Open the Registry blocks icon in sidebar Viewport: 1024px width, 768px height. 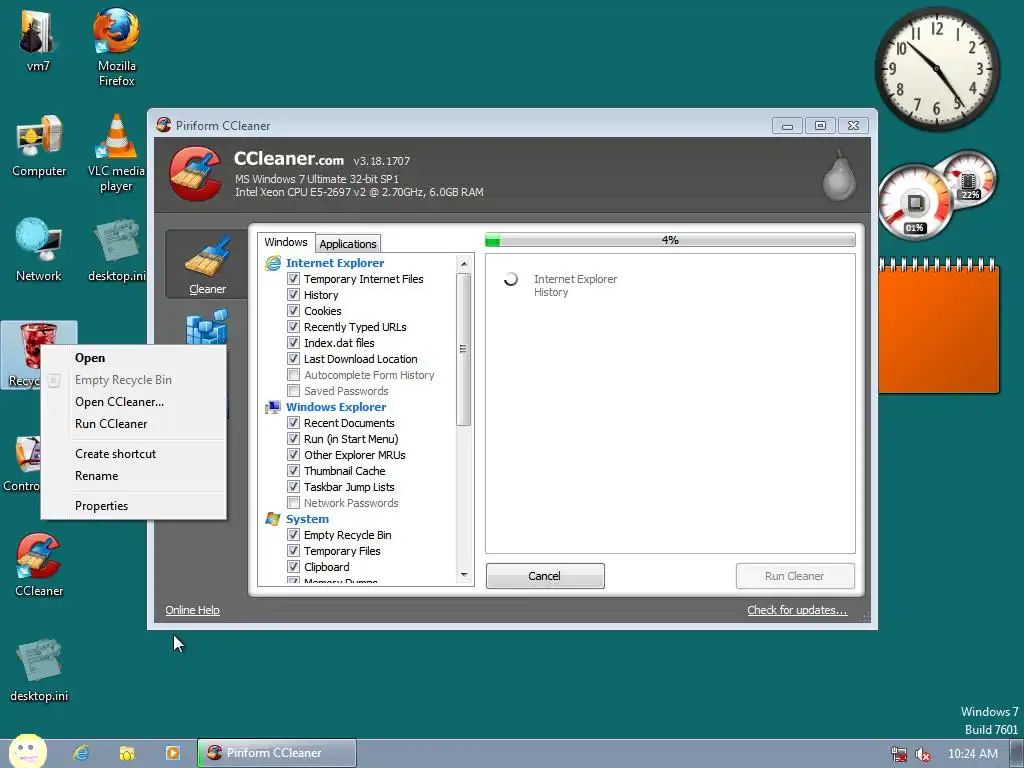point(207,327)
